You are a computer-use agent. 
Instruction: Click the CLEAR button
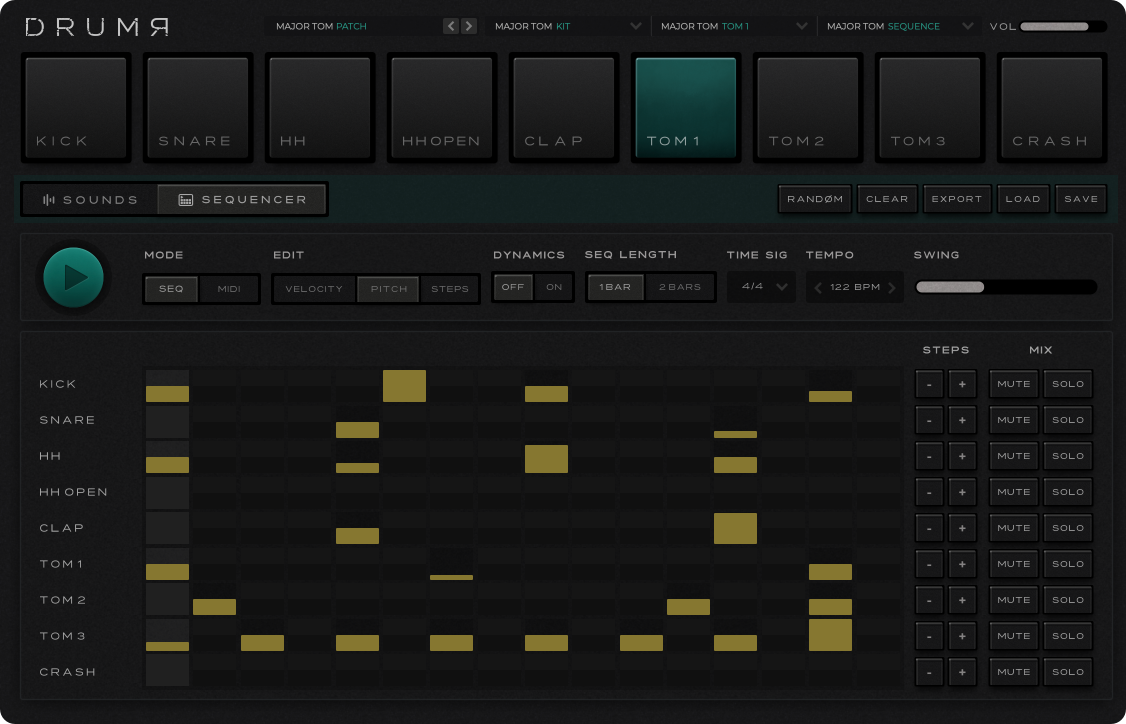click(887, 199)
